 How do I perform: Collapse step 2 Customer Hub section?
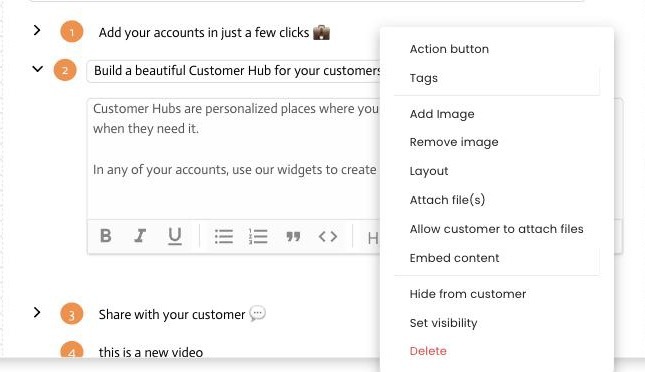[x=37, y=69]
